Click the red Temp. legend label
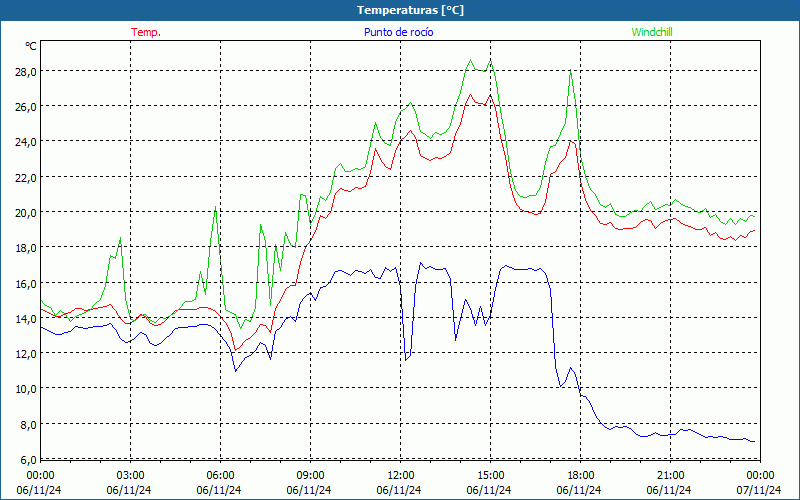 [x=146, y=32]
